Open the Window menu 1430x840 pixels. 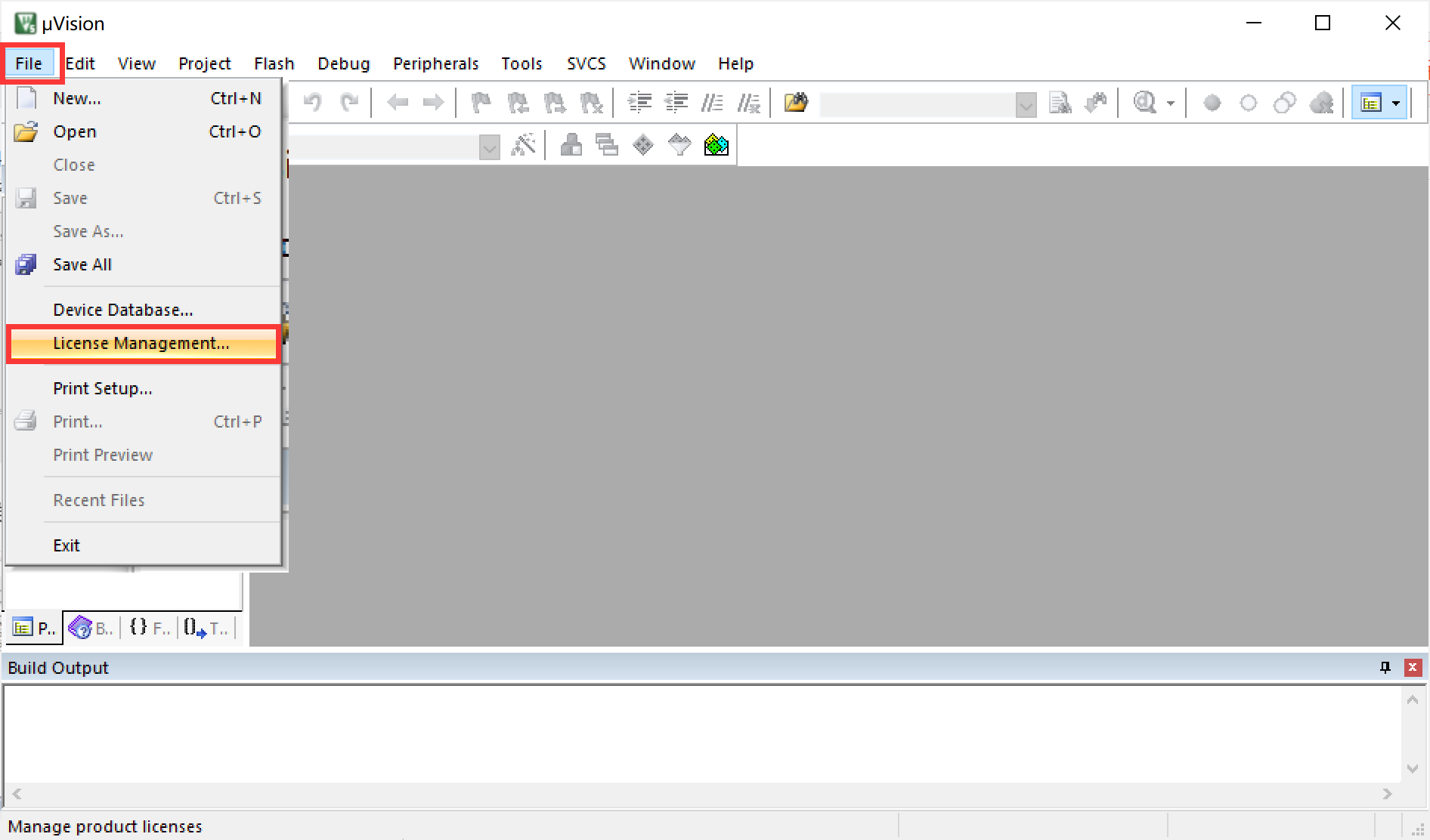point(662,63)
